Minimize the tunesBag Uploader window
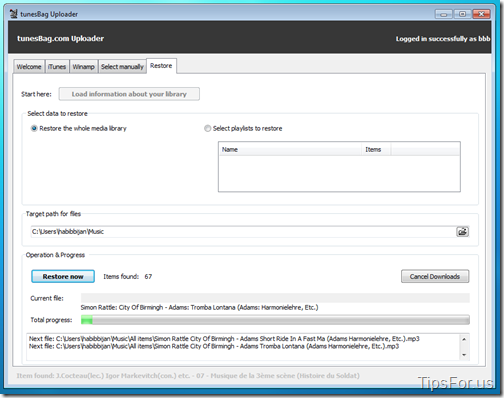This screenshot has width=504, height=398. click(x=444, y=14)
